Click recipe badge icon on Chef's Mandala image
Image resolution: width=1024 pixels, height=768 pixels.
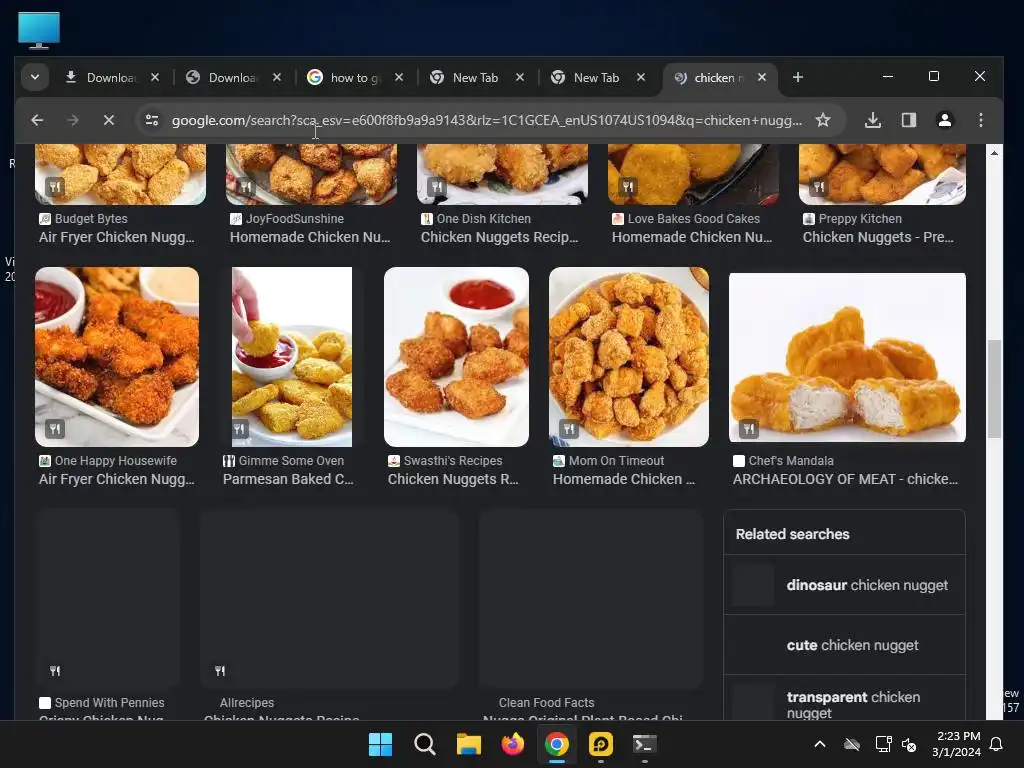(748, 429)
